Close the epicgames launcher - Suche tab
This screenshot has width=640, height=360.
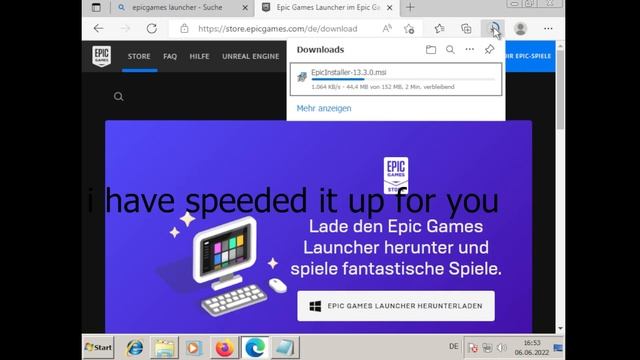[x=245, y=8]
